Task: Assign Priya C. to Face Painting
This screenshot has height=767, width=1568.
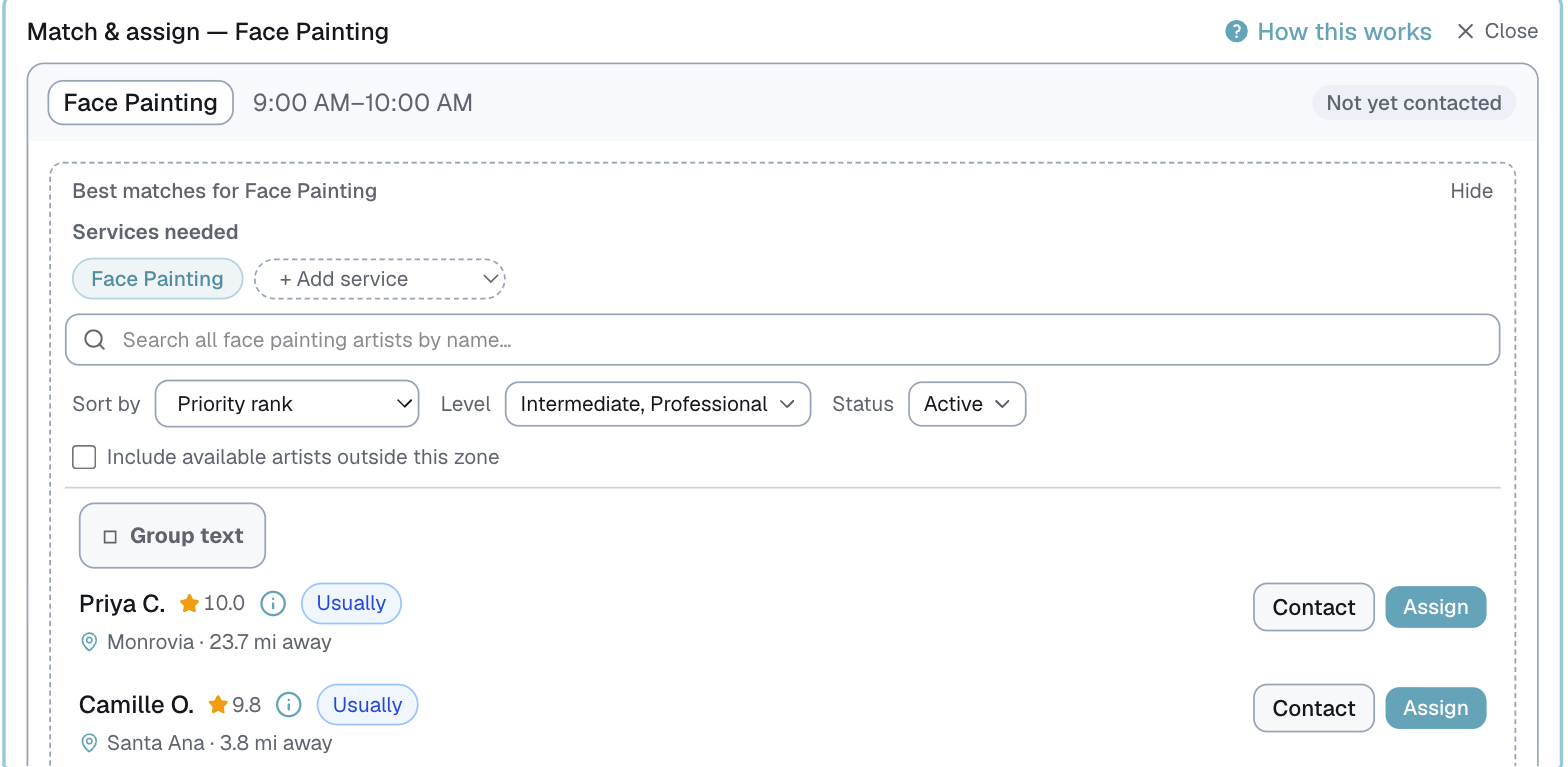Action: coord(1436,607)
